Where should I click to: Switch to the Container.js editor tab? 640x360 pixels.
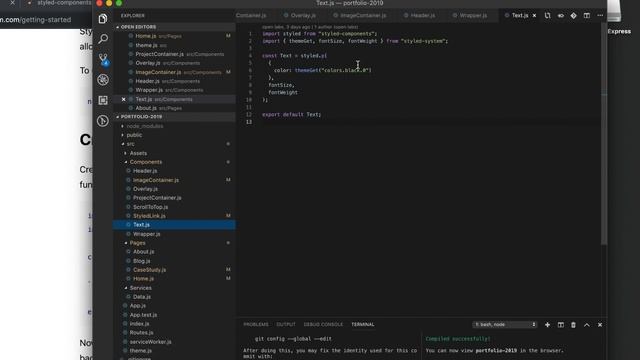pyautogui.click(x=251, y=16)
